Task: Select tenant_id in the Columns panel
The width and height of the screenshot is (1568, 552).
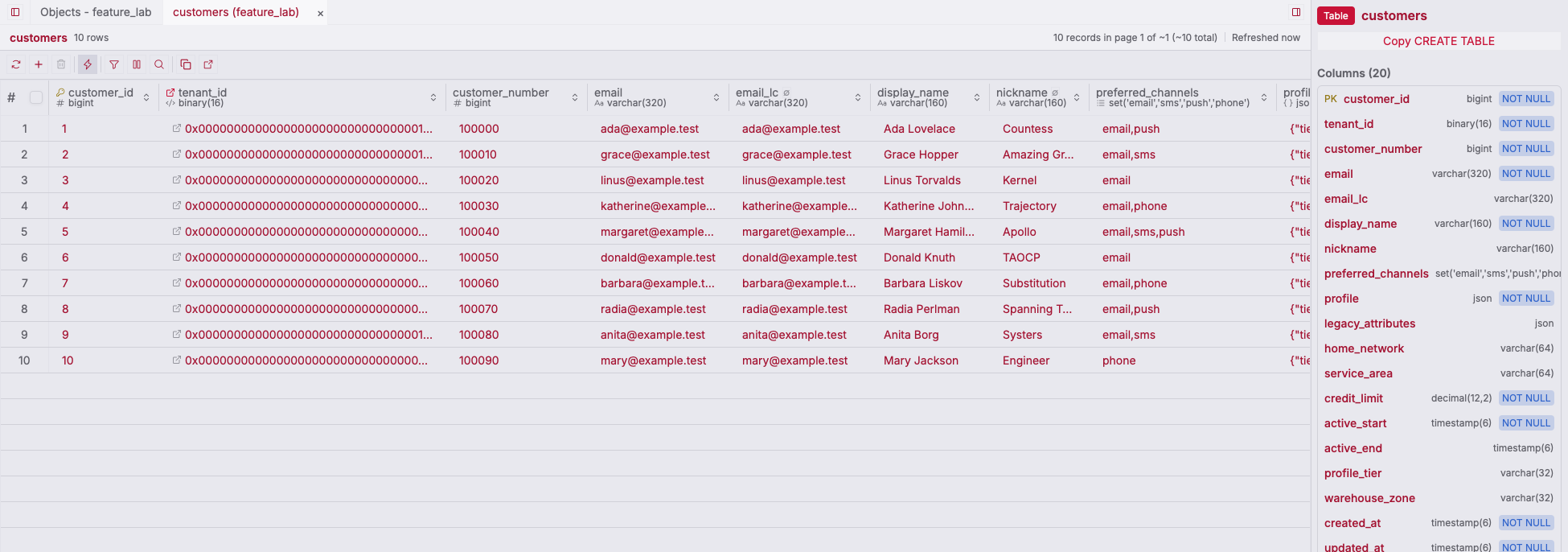Action: point(1439,124)
